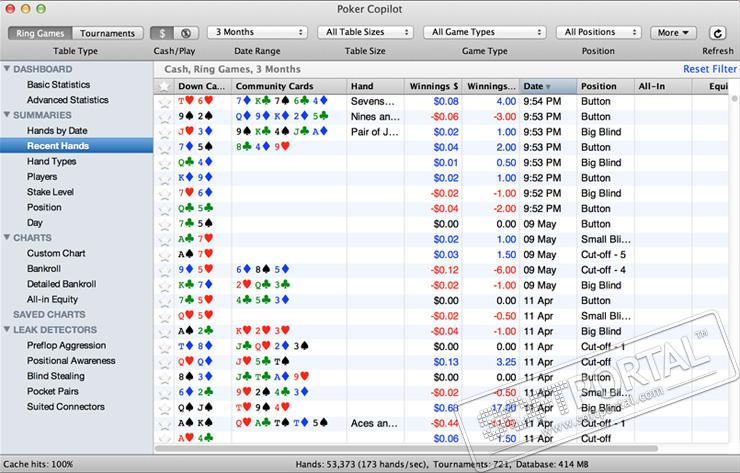This screenshot has height=473, width=740.
Task: Sort by the Community Cards column header
Action: [289, 86]
